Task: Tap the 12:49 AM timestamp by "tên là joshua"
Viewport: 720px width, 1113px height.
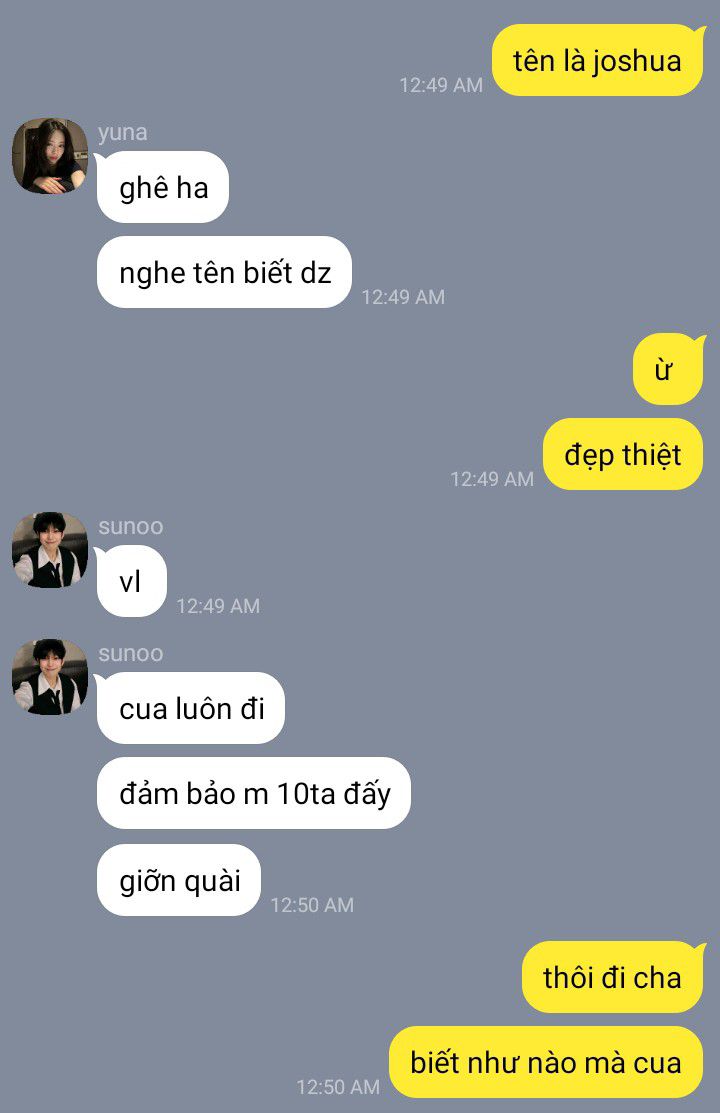Action: tap(441, 85)
